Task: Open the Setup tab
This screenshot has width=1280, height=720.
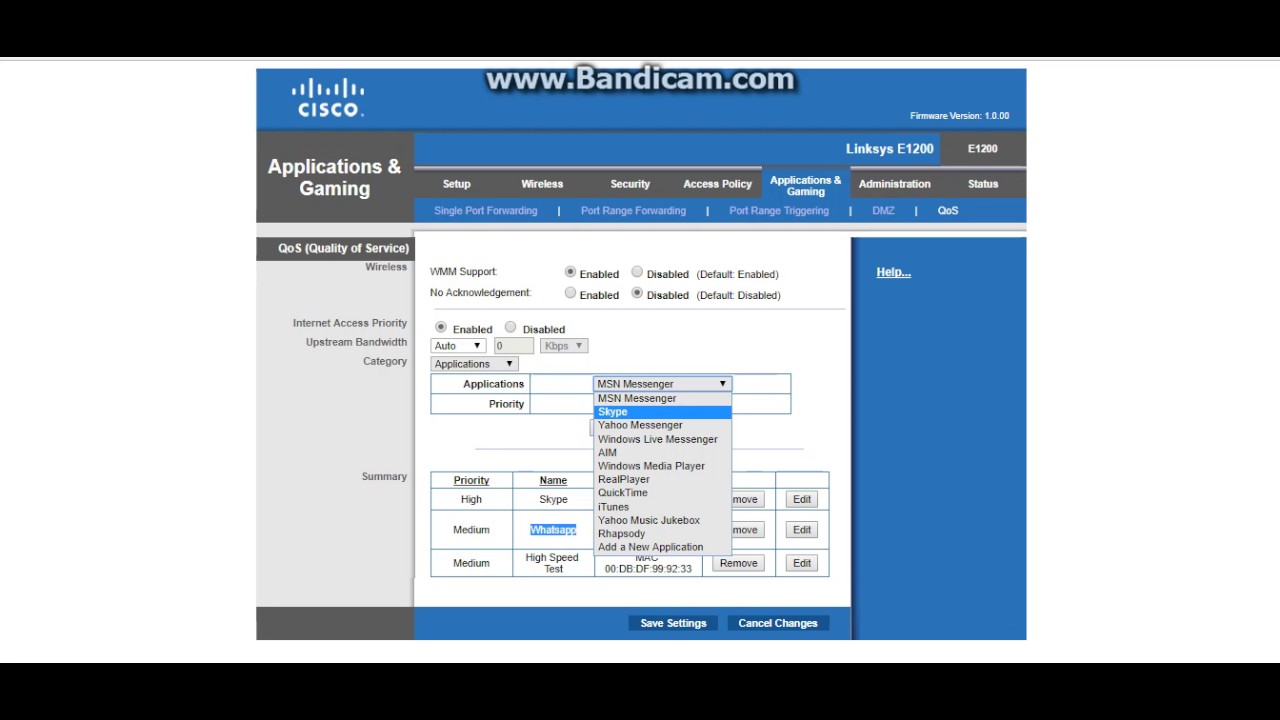Action: tap(456, 184)
